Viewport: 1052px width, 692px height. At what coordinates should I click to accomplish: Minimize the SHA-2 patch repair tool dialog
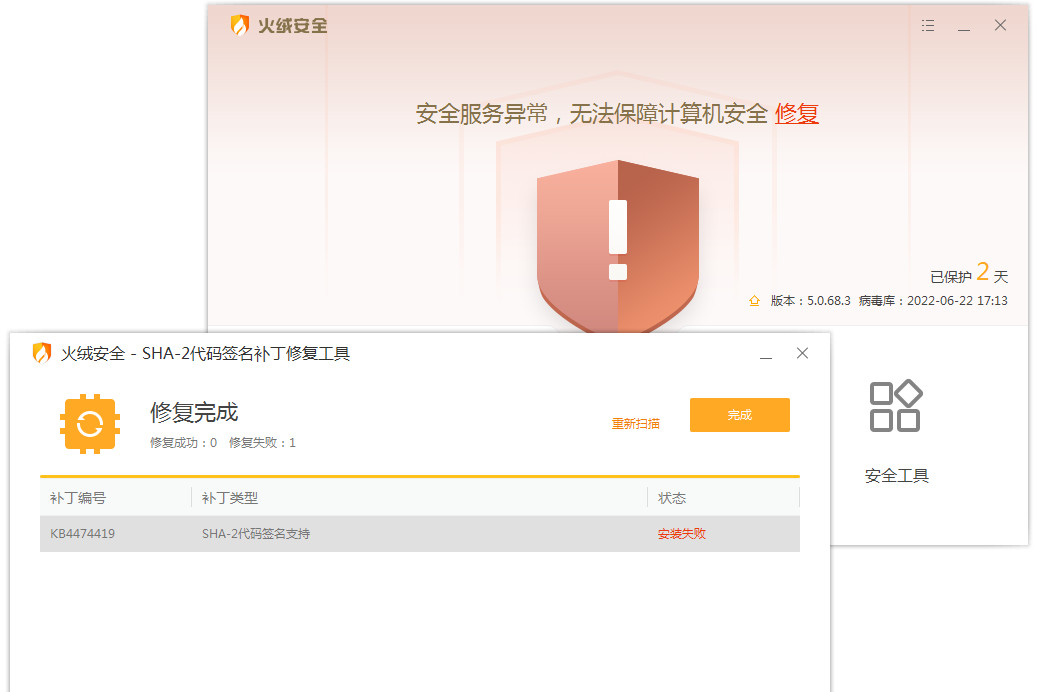click(766, 354)
